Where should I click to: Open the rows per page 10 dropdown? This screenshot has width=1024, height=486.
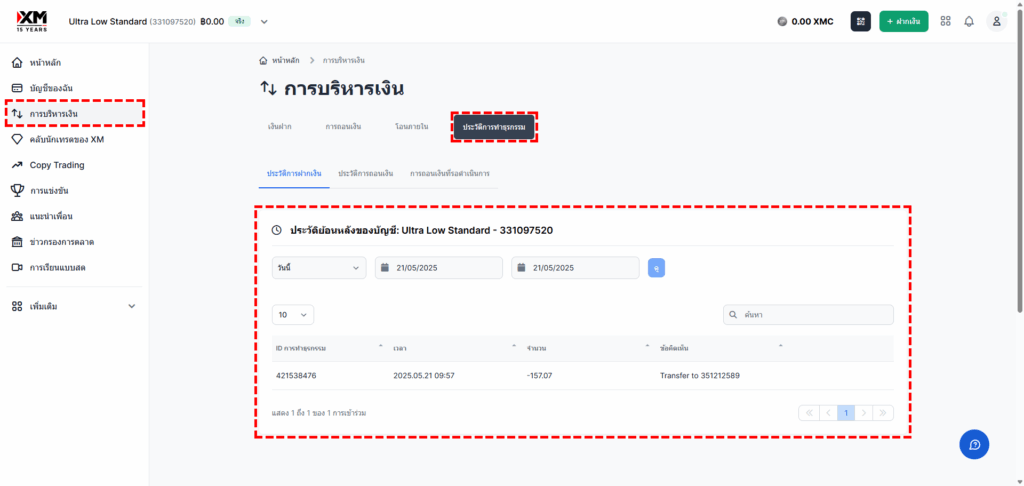293,314
